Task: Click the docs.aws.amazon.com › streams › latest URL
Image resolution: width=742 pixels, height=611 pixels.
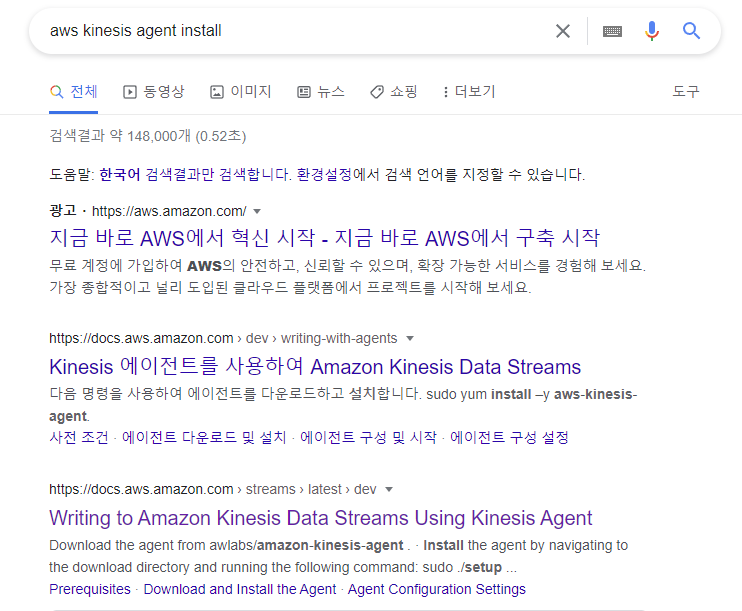Action: click(x=212, y=489)
